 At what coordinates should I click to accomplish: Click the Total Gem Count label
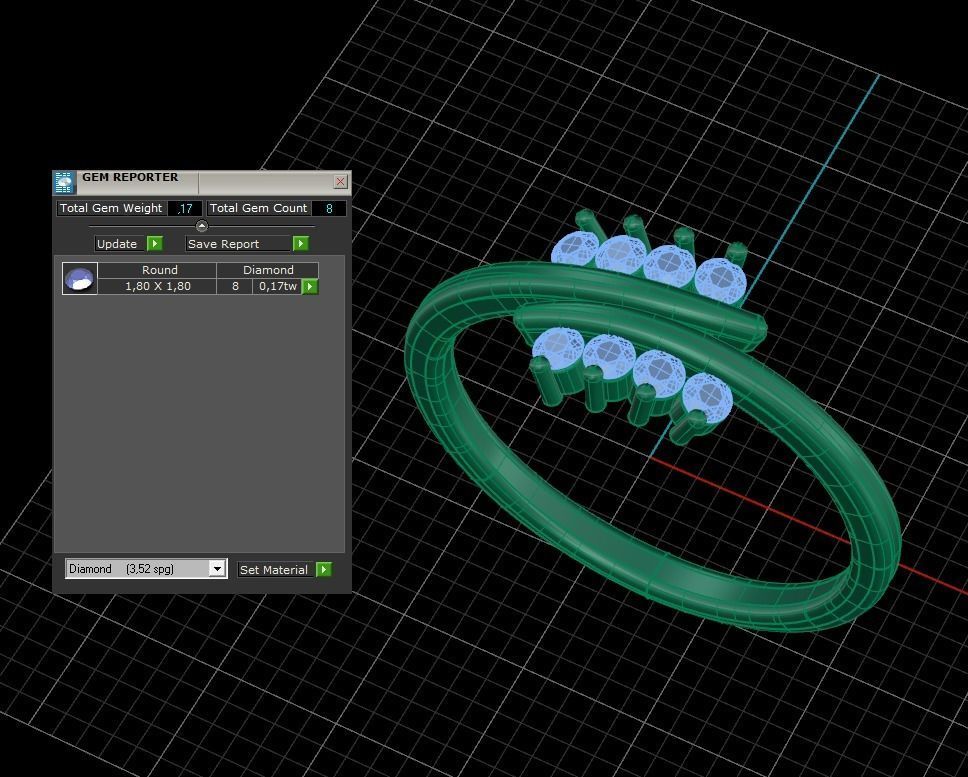258,209
